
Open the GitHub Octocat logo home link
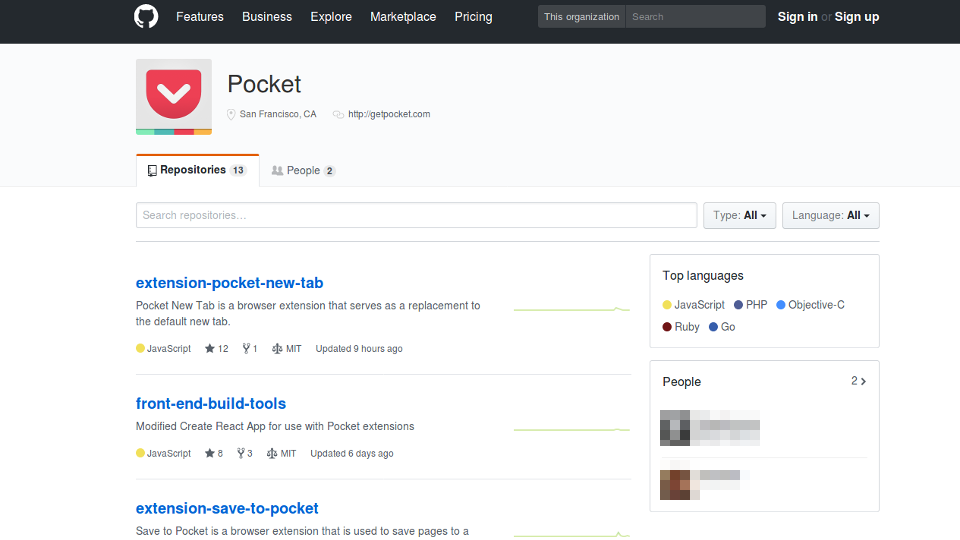tap(146, 17)
